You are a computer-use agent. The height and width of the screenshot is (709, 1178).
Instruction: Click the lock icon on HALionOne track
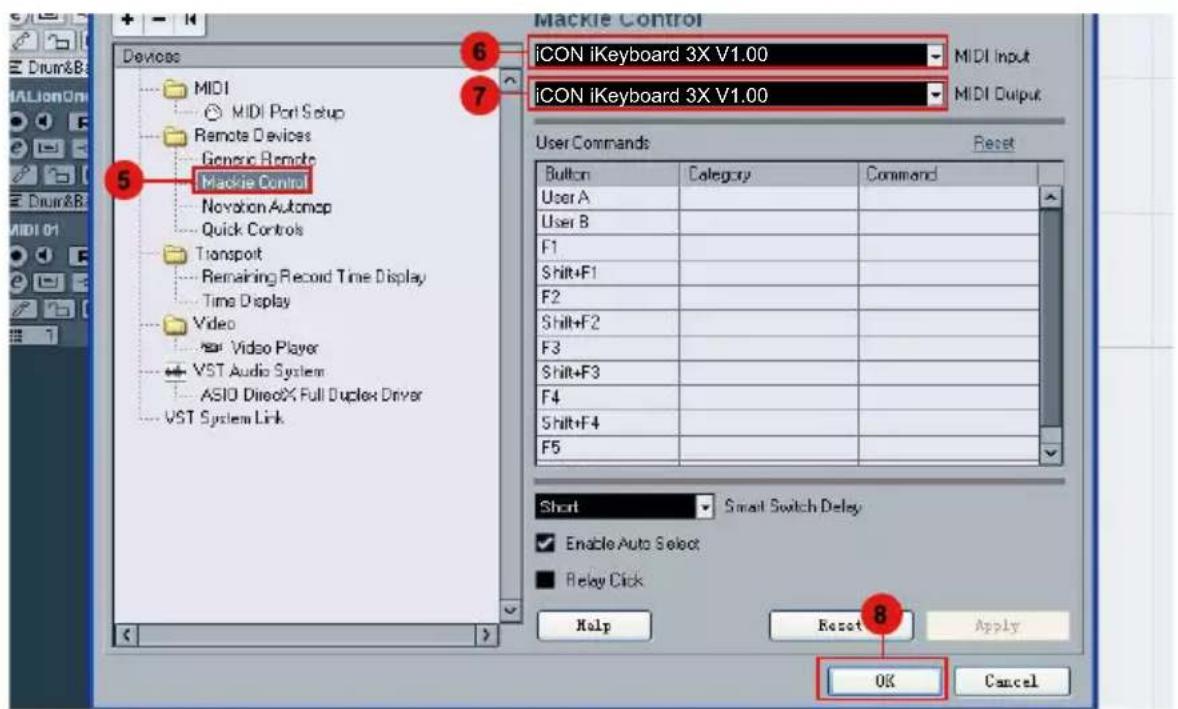[59, 175]
